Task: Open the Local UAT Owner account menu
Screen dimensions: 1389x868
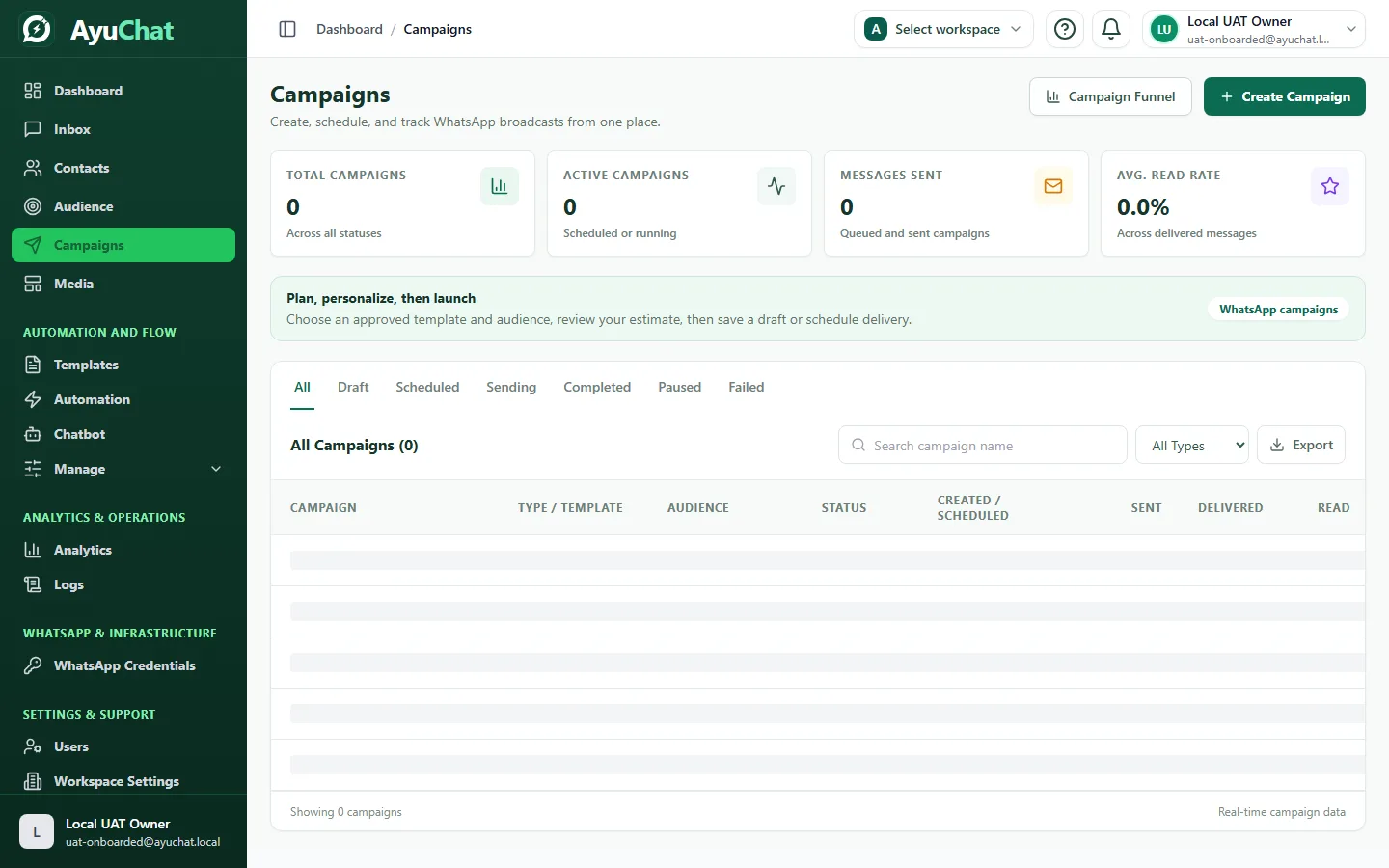Action: (1254, 29)
